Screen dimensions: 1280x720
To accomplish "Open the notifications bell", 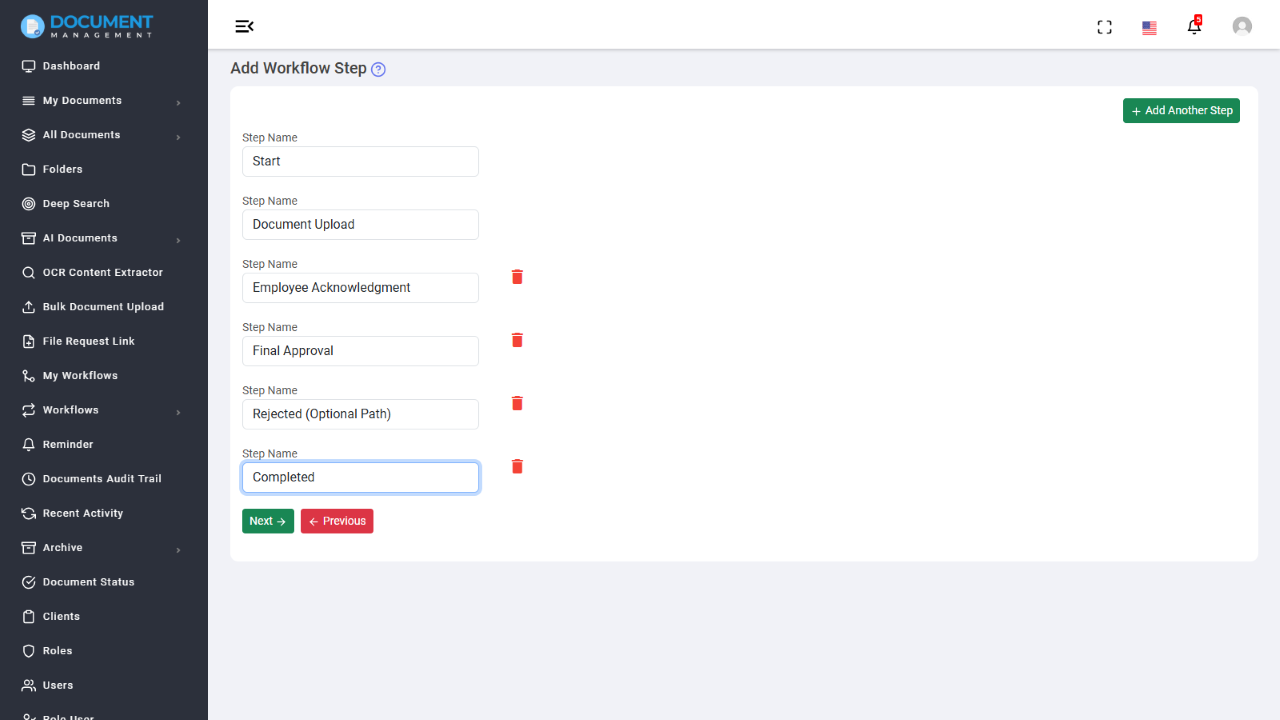I will tap(1194, 27).
